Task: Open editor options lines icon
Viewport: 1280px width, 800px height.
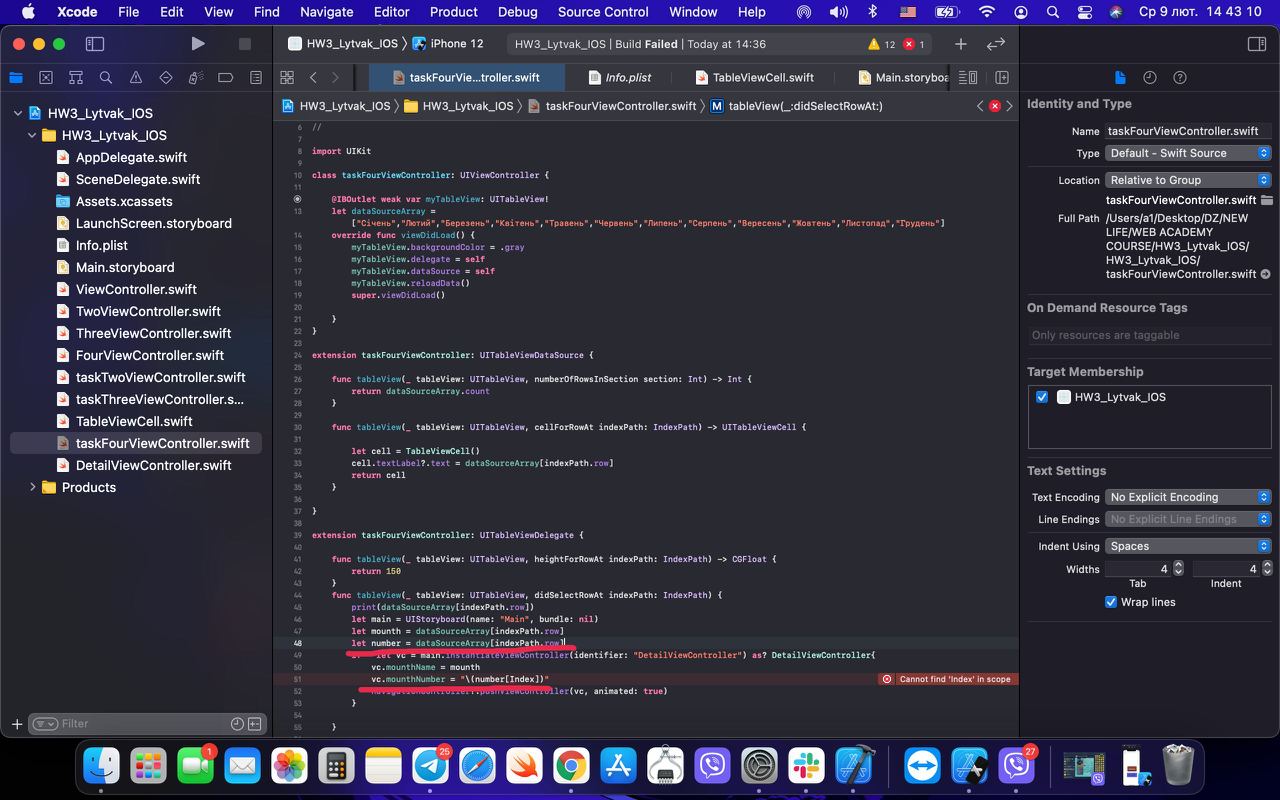Action: coord(968,77)
